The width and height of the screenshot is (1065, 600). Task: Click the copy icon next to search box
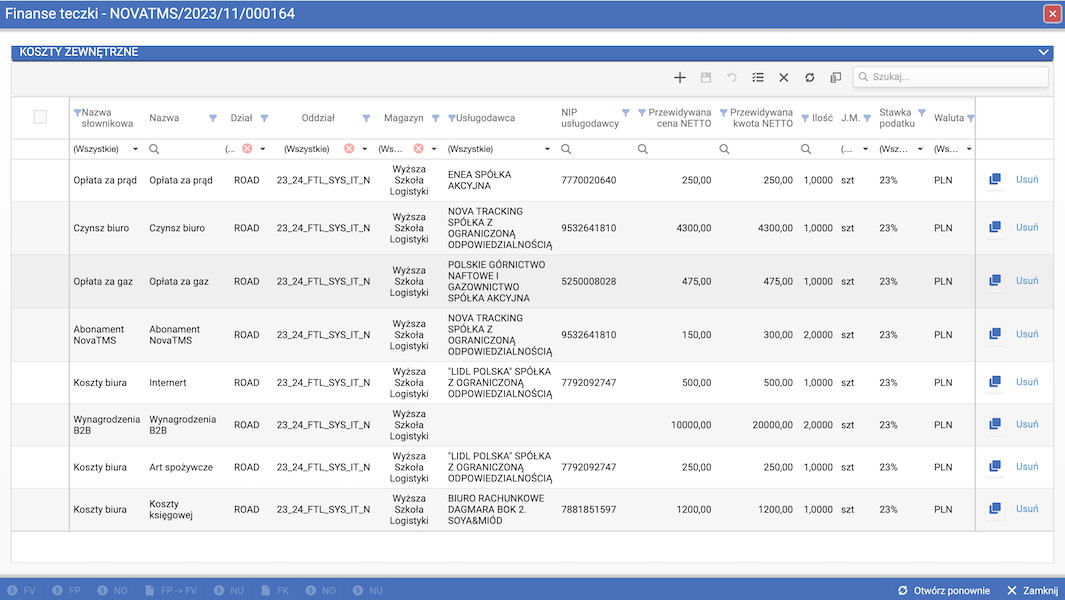click(x=836, y=77)
